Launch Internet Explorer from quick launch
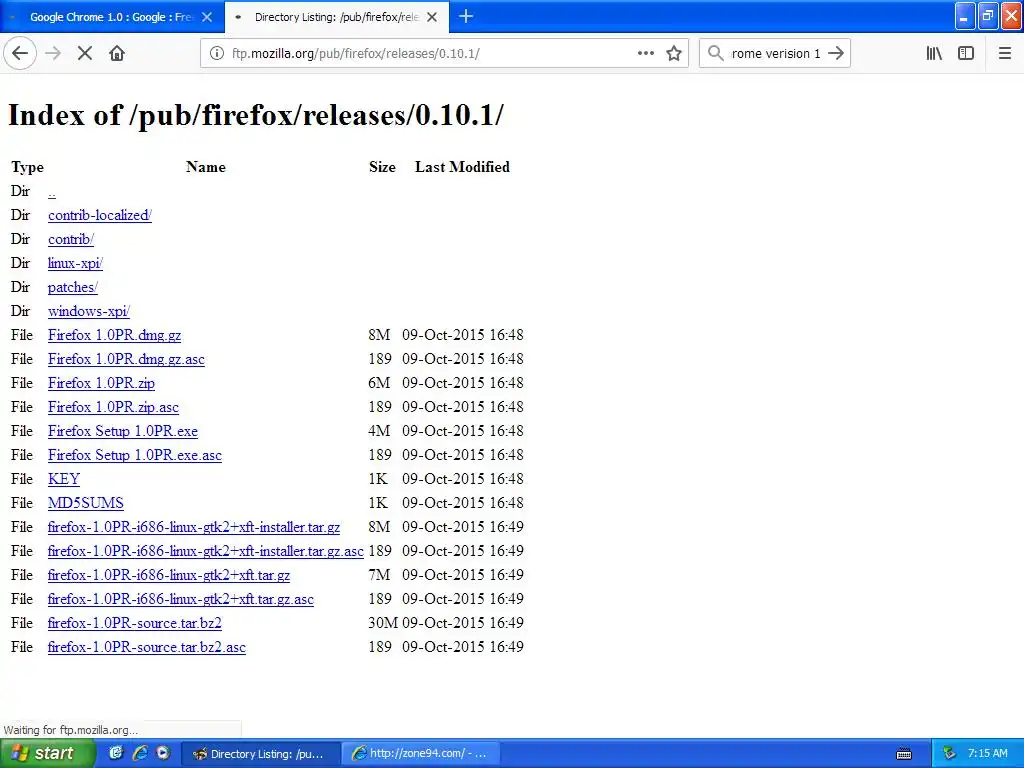1024x768 pixels. tap(140, 753)
